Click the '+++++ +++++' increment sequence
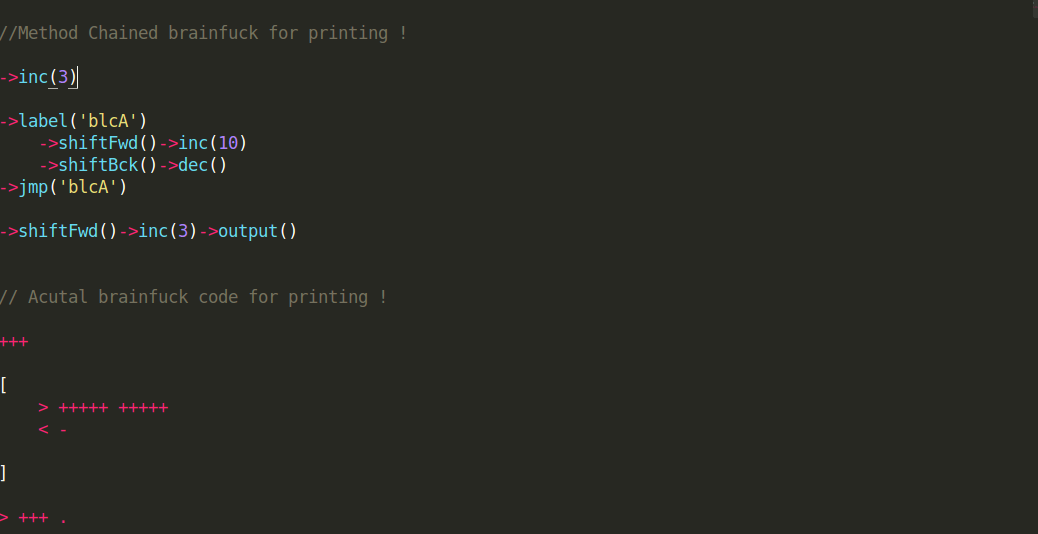Image resolution: width=1038 pixels, height=534 pixels. click(113, 408)
